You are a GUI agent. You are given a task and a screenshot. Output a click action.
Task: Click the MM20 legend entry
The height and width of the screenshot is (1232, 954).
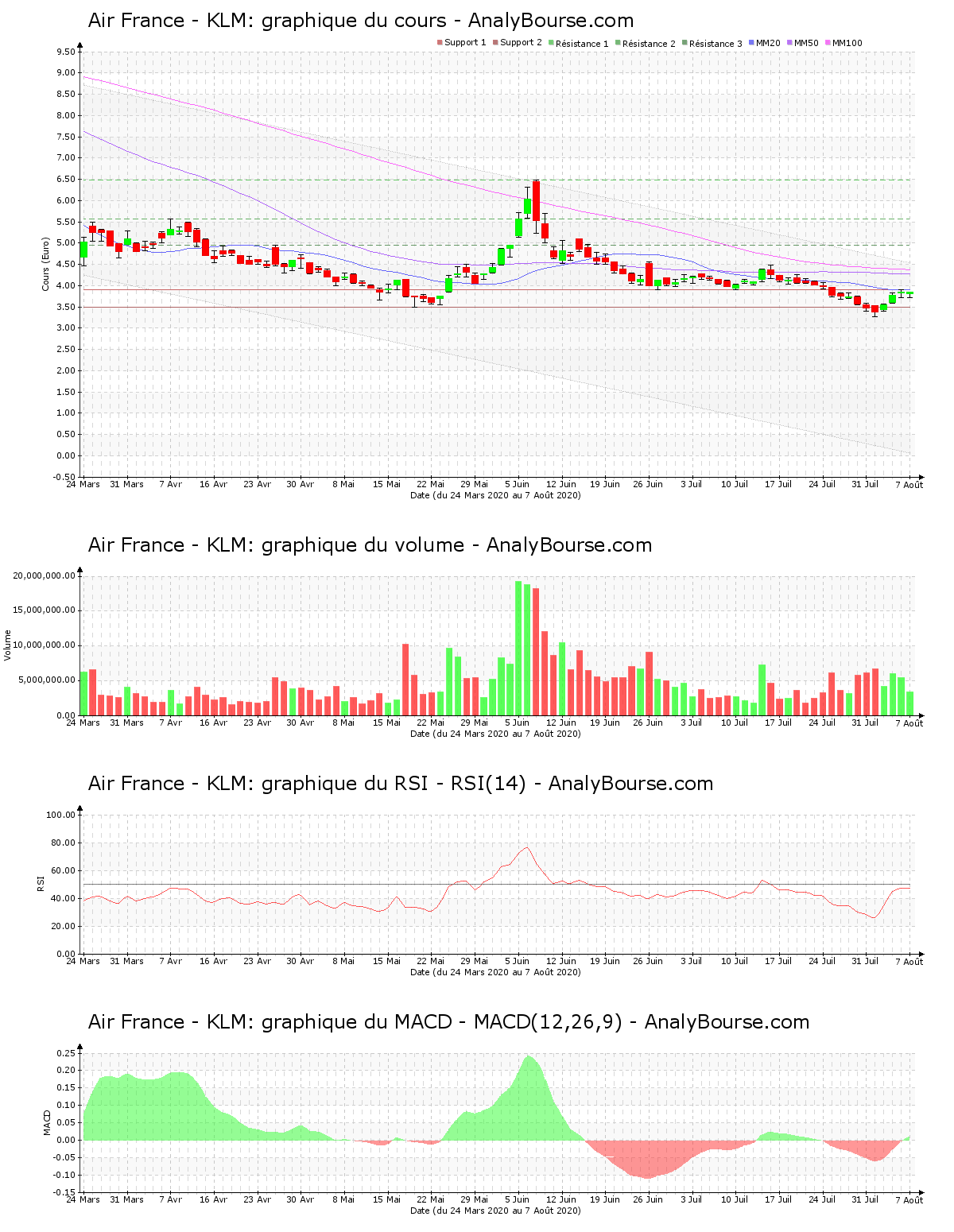tap(764, 43)
